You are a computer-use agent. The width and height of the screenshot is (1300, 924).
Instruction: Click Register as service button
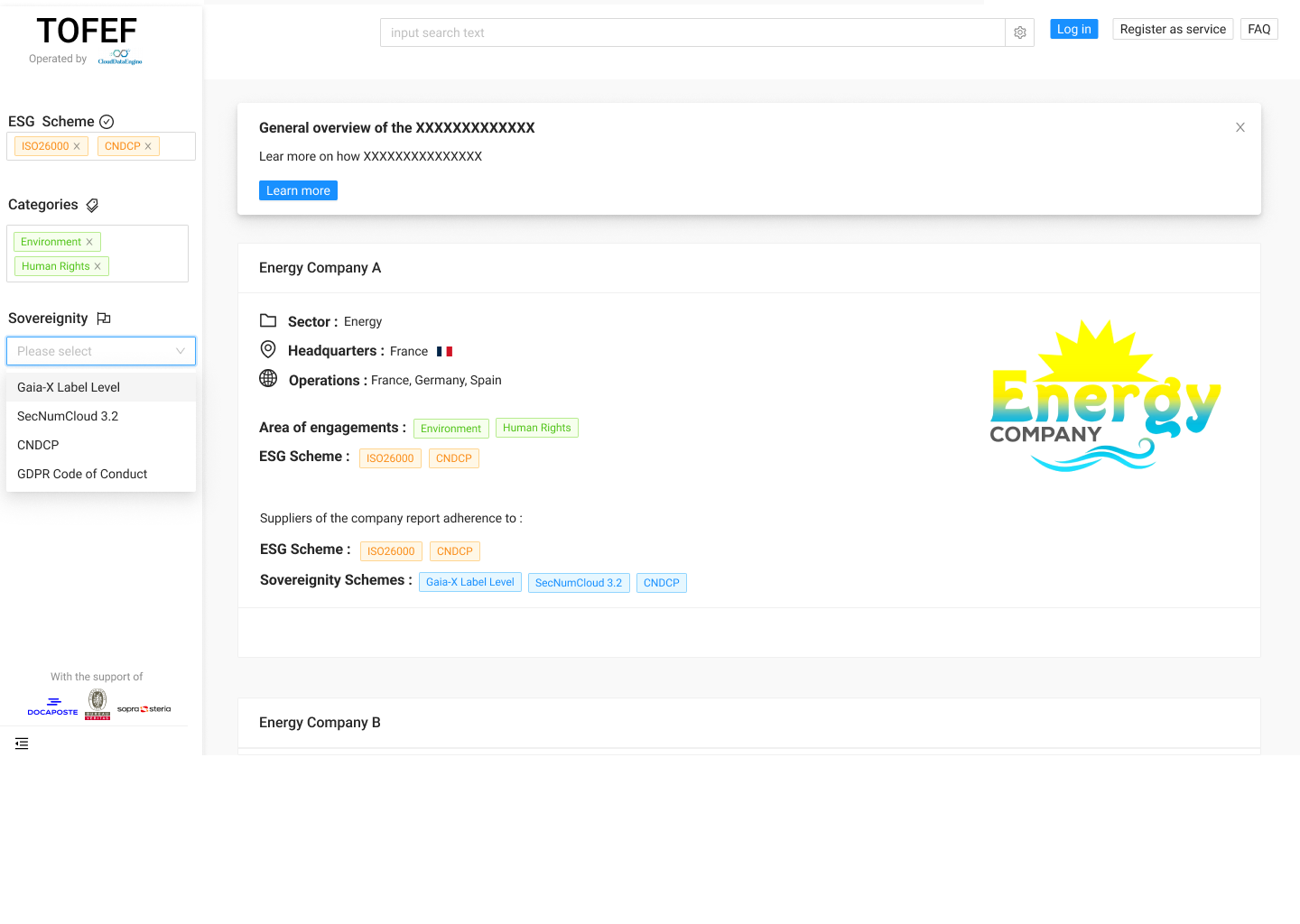pyautogui.click(x=1172, y=29)
